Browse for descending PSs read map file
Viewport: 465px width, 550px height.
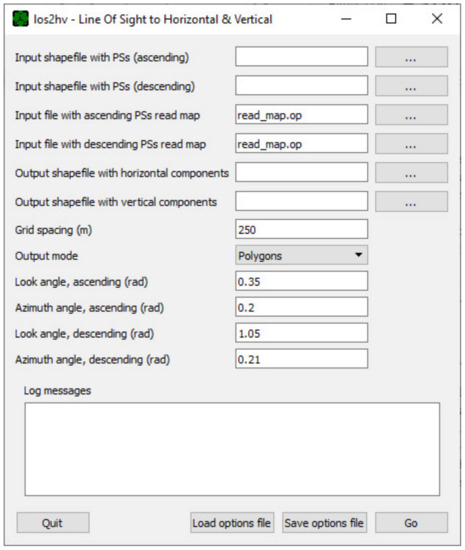[411, 143]
